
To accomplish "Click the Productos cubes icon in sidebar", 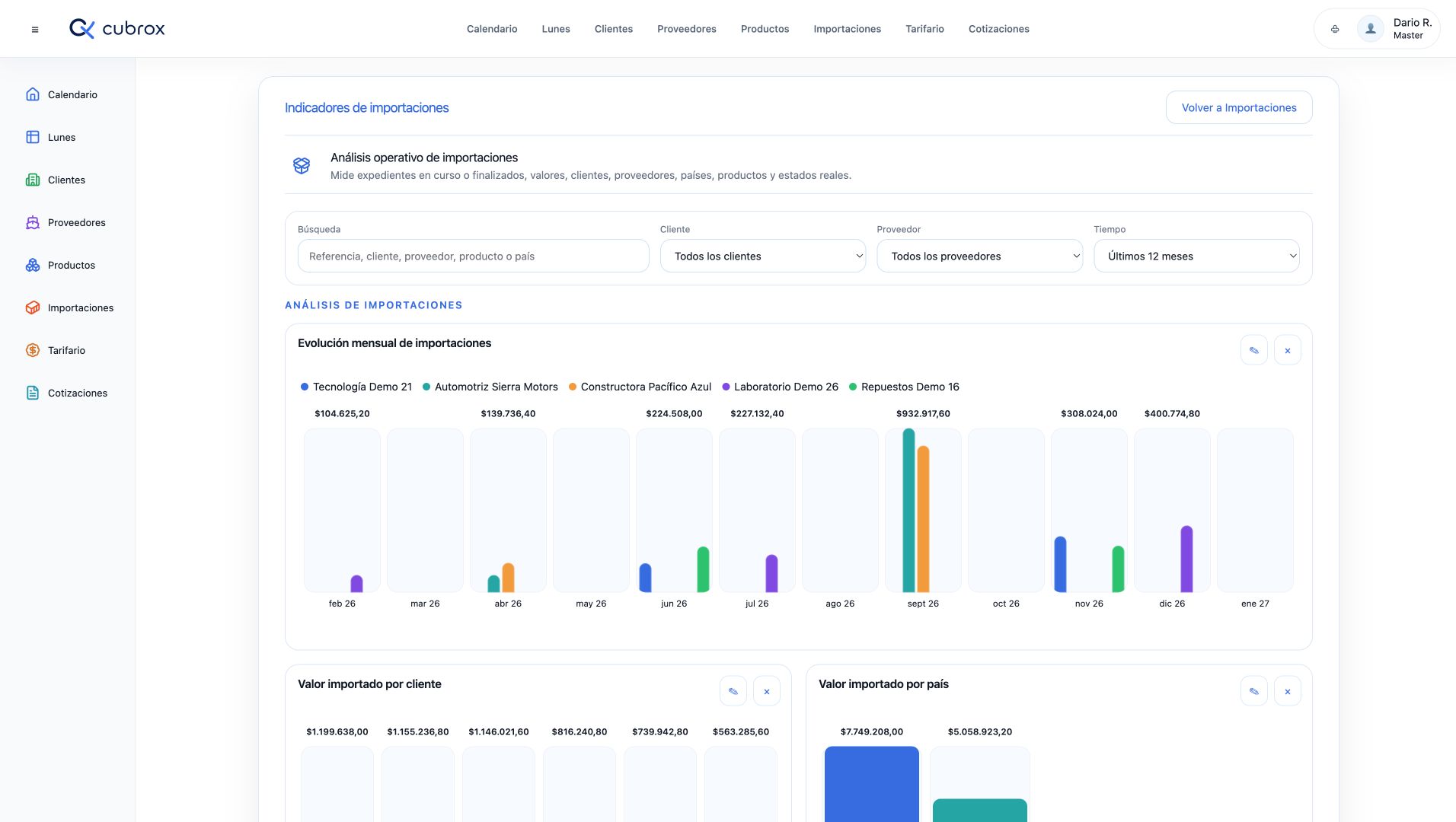I will point(33,265).
